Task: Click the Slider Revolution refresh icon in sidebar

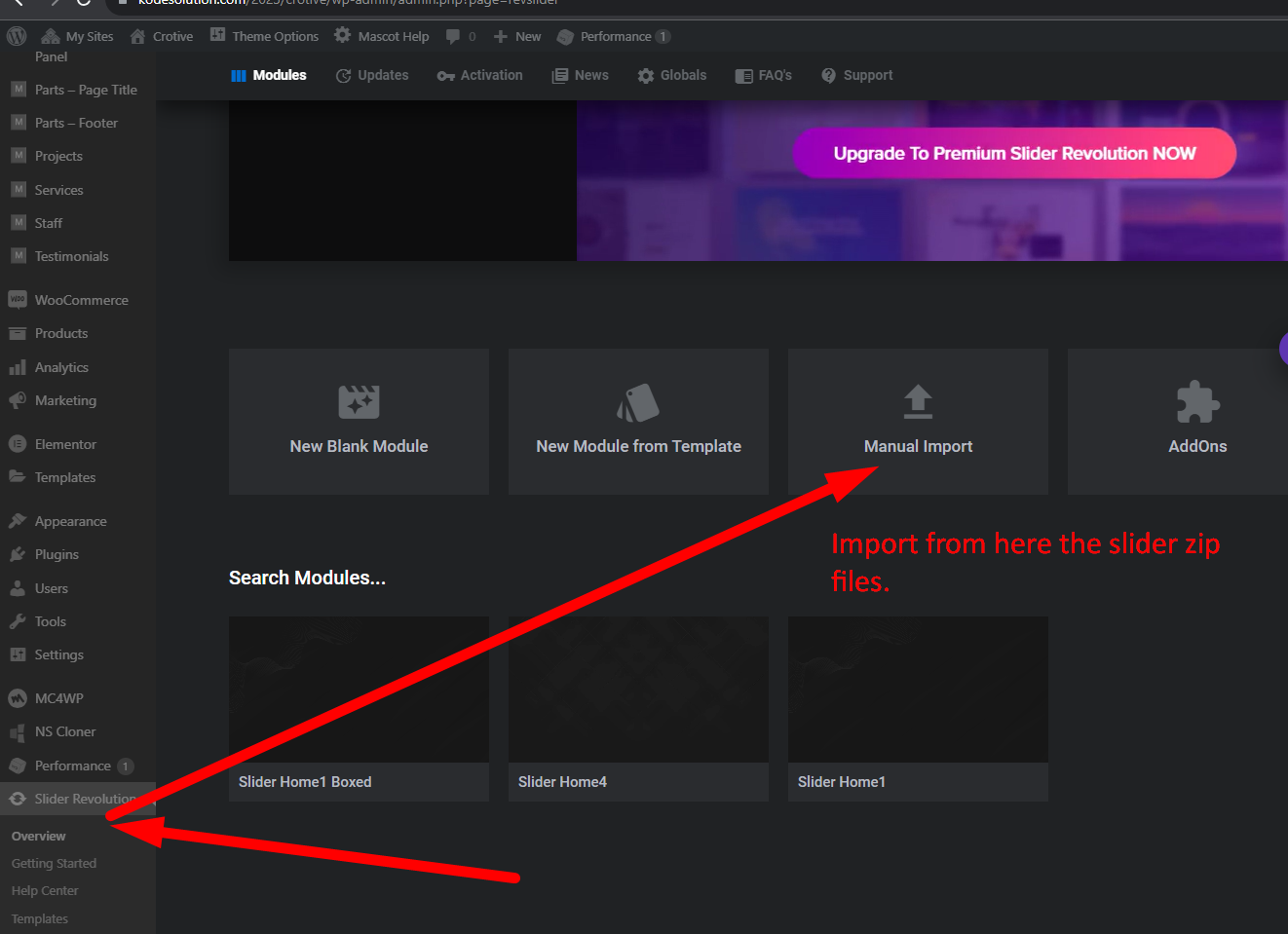Action: click(x=18, y=799)
